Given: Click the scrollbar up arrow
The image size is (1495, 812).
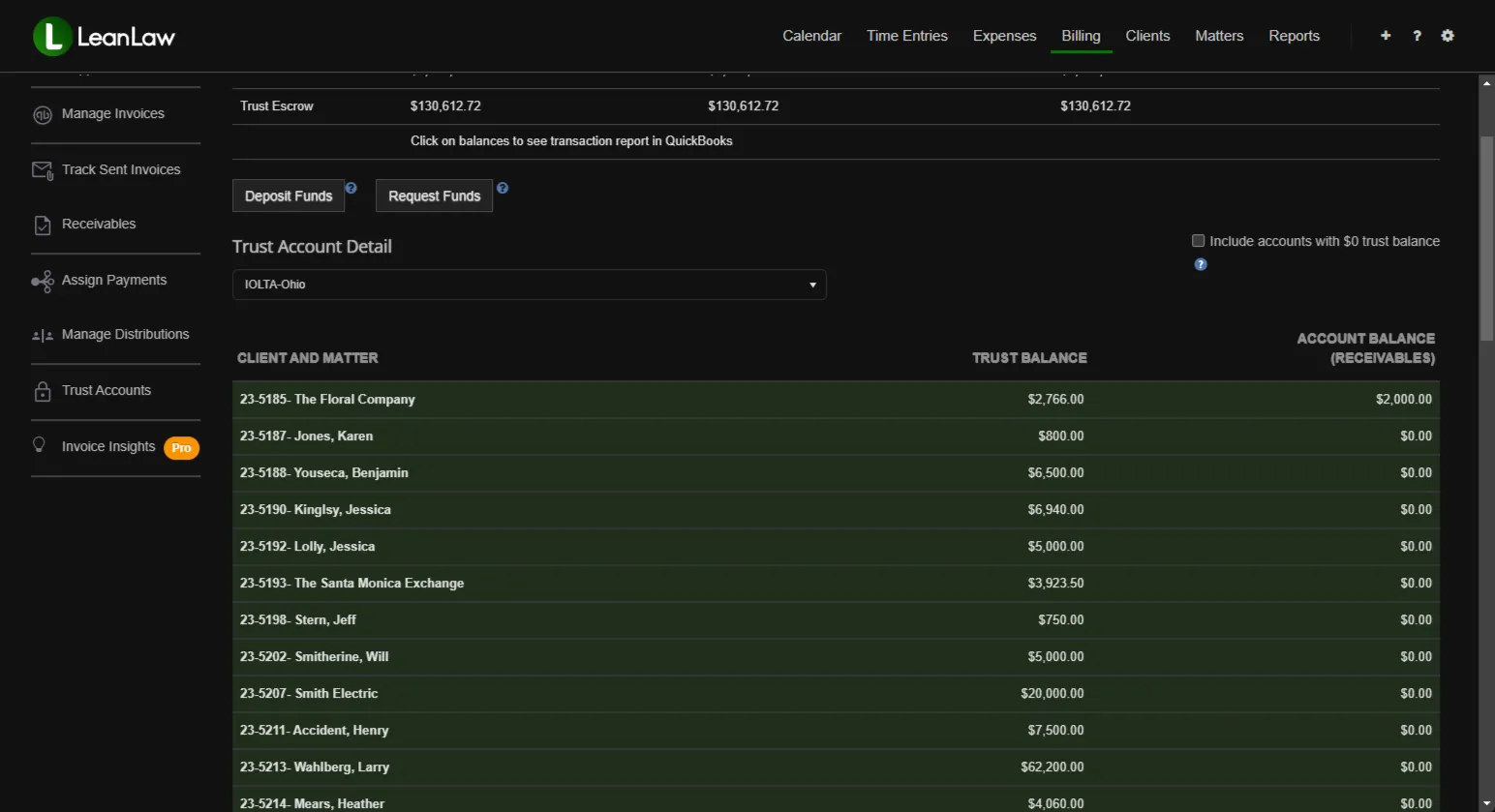Looking at the screenshot, I should (1486, 83).
